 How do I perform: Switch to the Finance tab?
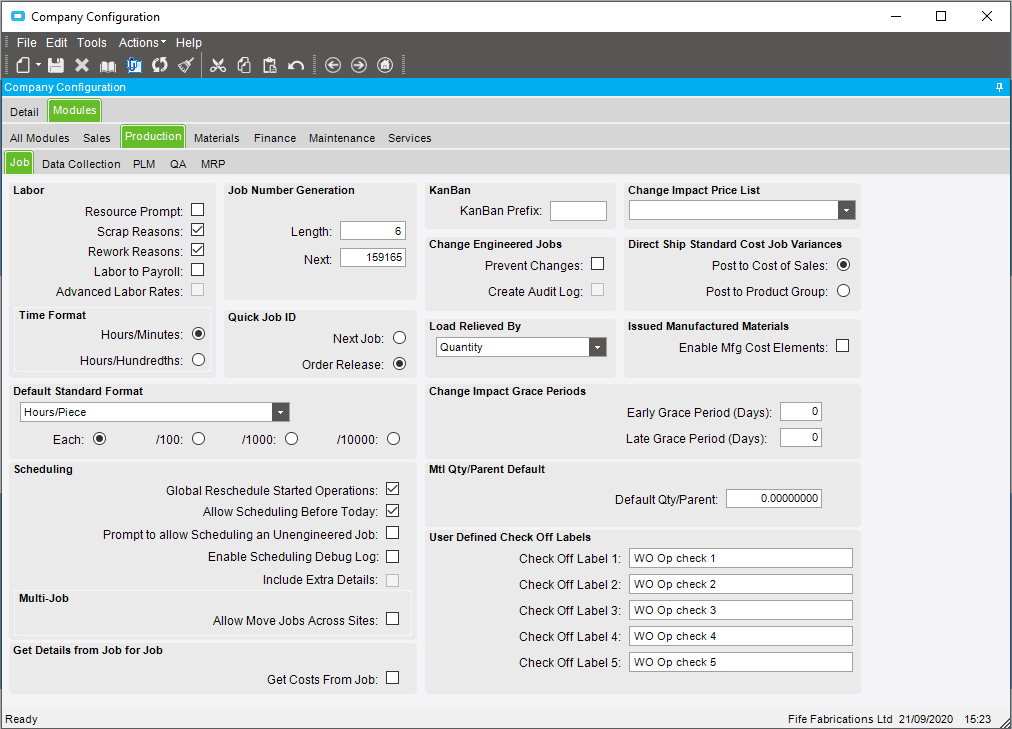coord(275,138)
